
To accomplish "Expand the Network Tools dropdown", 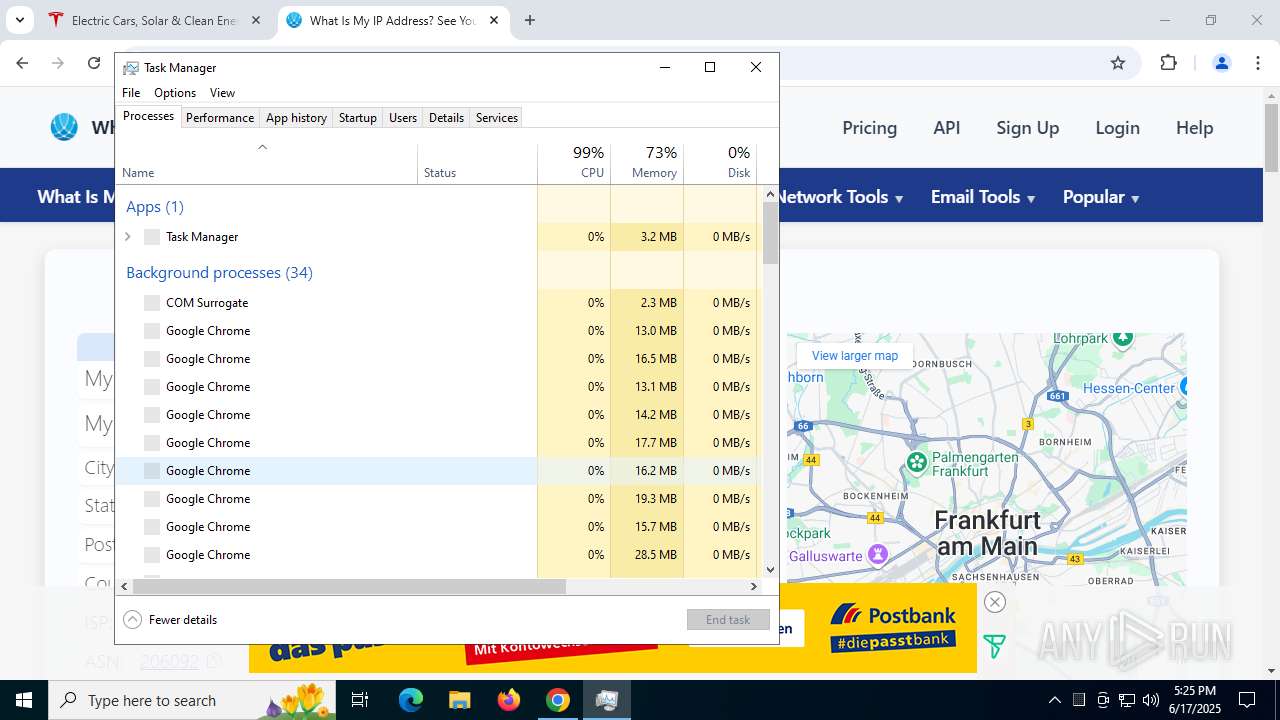I will (840, 197).
